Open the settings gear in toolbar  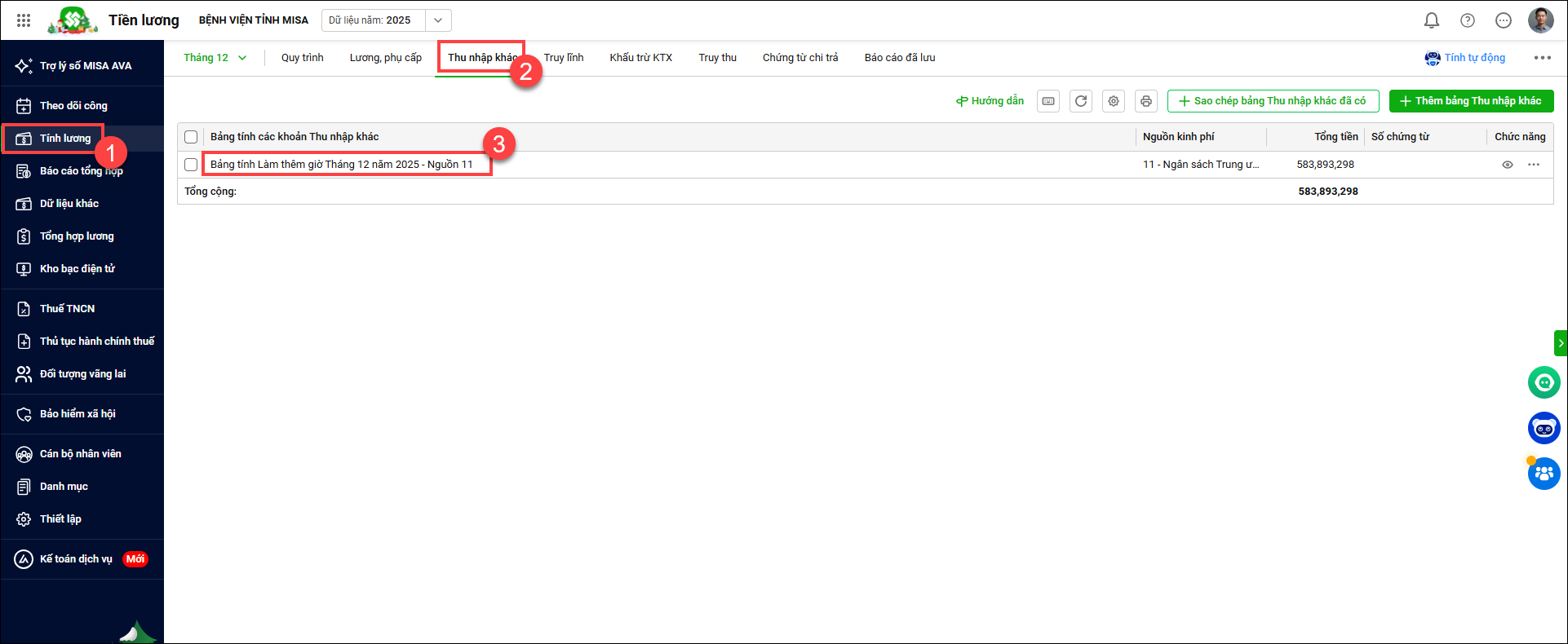tap(1113, 101)
